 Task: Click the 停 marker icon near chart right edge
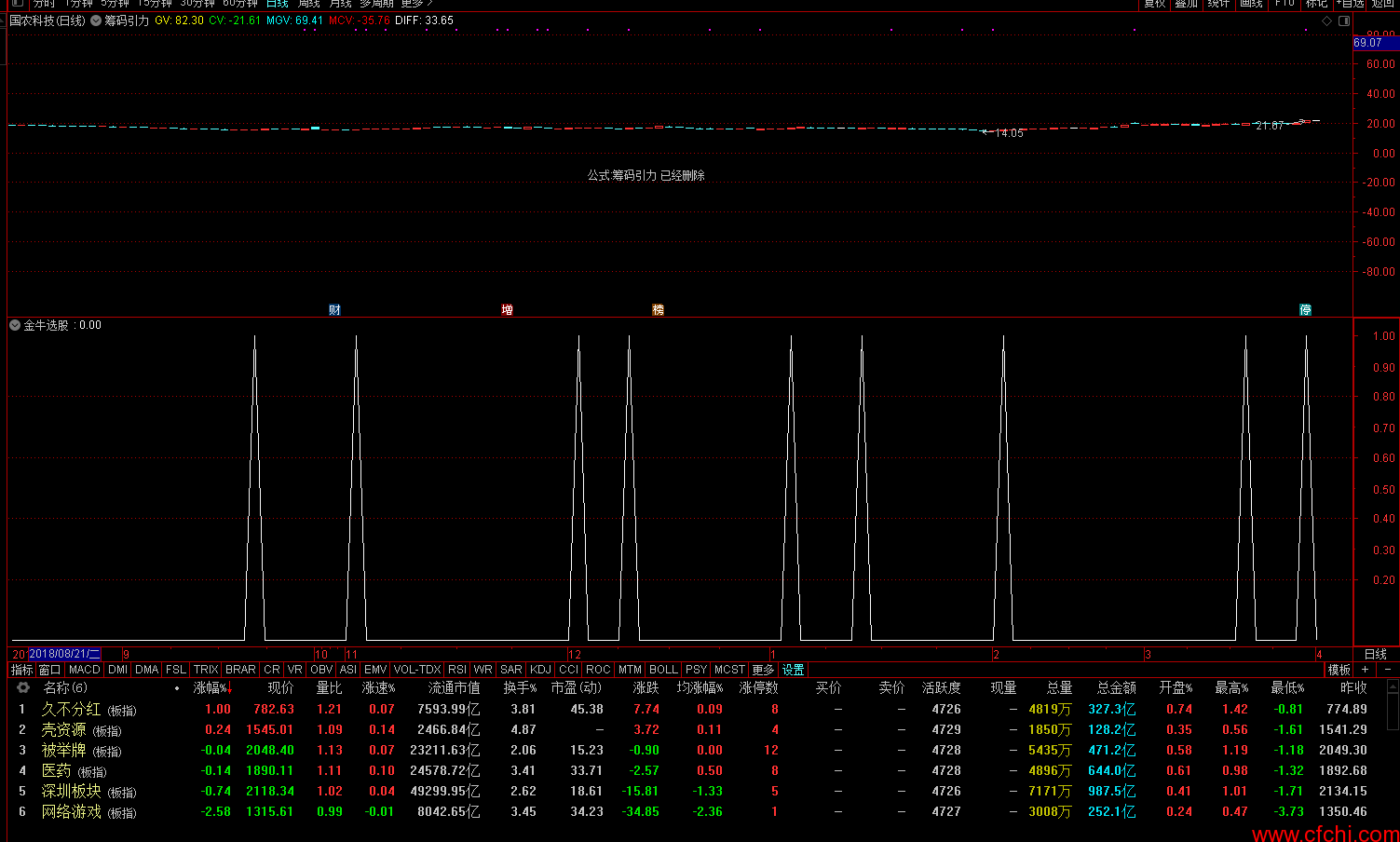pos(1305,310)
